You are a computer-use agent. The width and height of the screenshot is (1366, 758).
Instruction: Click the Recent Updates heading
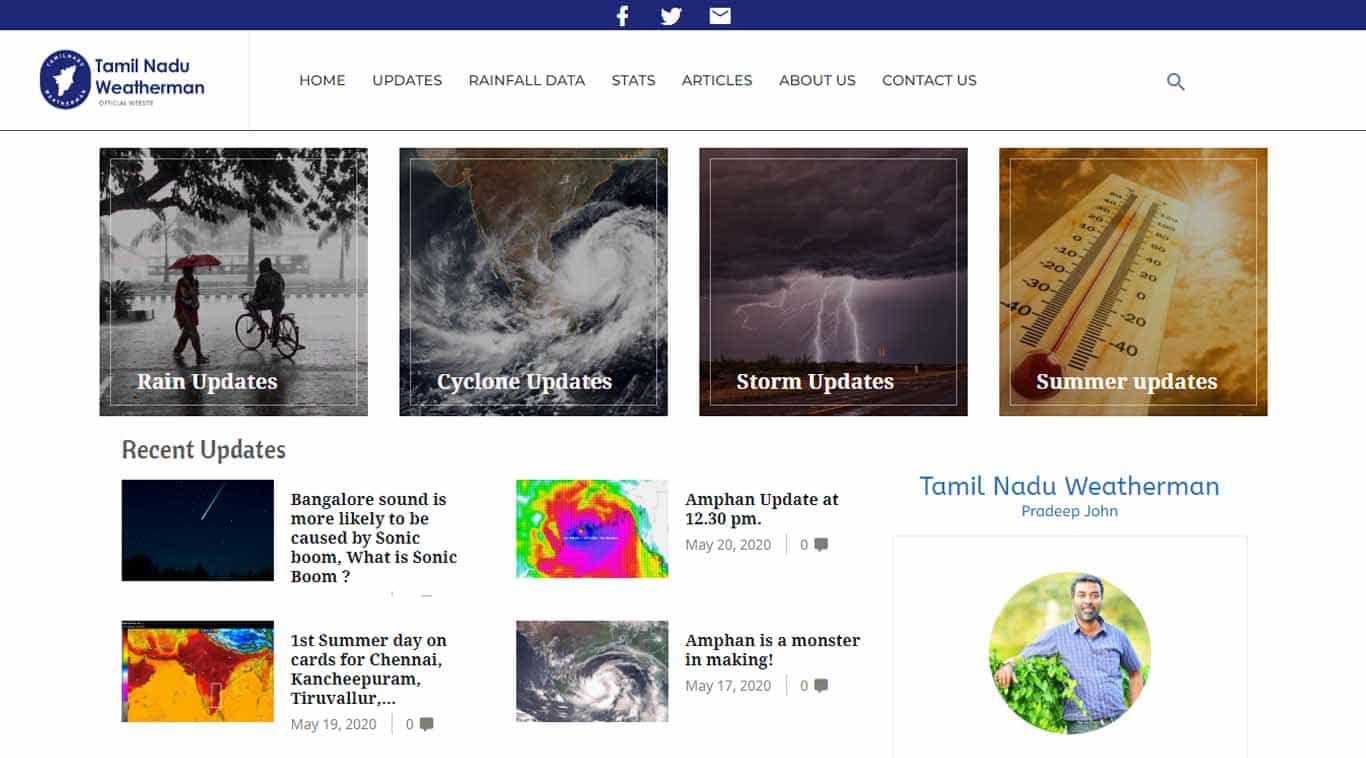click(x=204, y=450)
